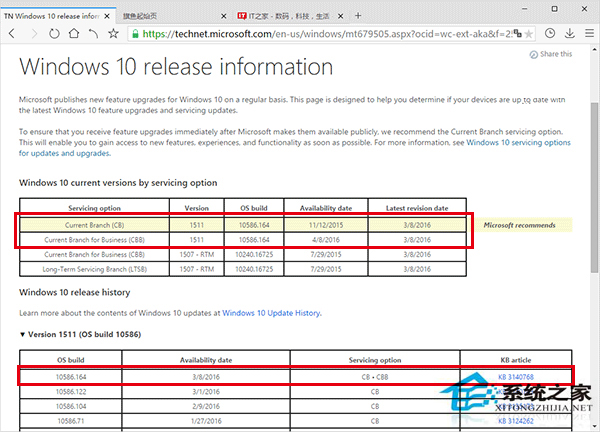Reload the page with the refresh icon
The width and height of the screenshot is (600, 432).
point(53,33)
